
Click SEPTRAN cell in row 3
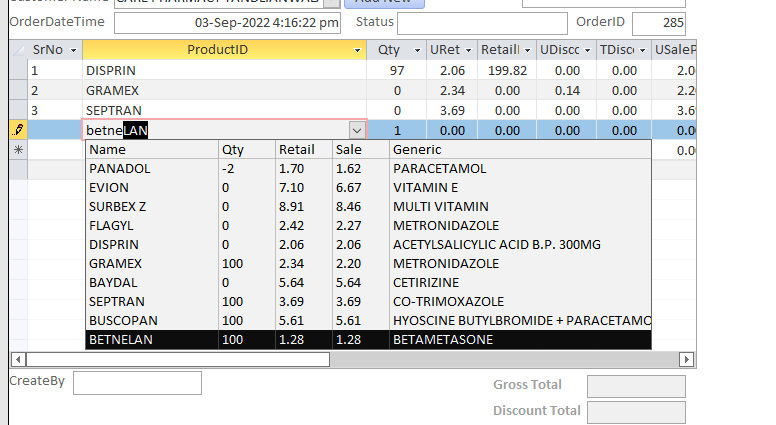point(224,110)
